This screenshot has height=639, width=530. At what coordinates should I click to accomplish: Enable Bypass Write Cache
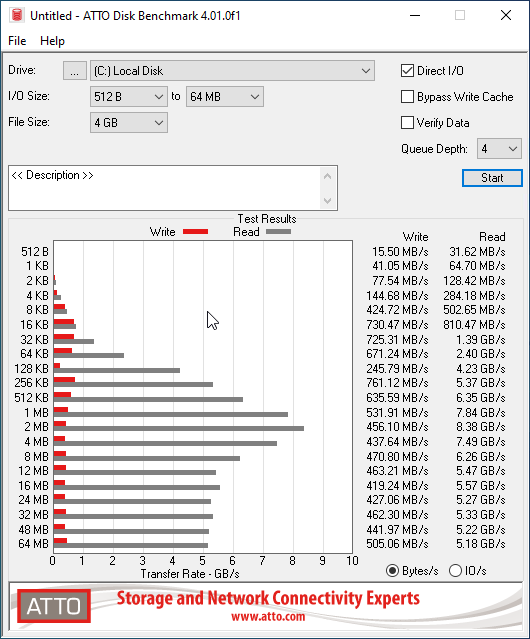[407, 97]
